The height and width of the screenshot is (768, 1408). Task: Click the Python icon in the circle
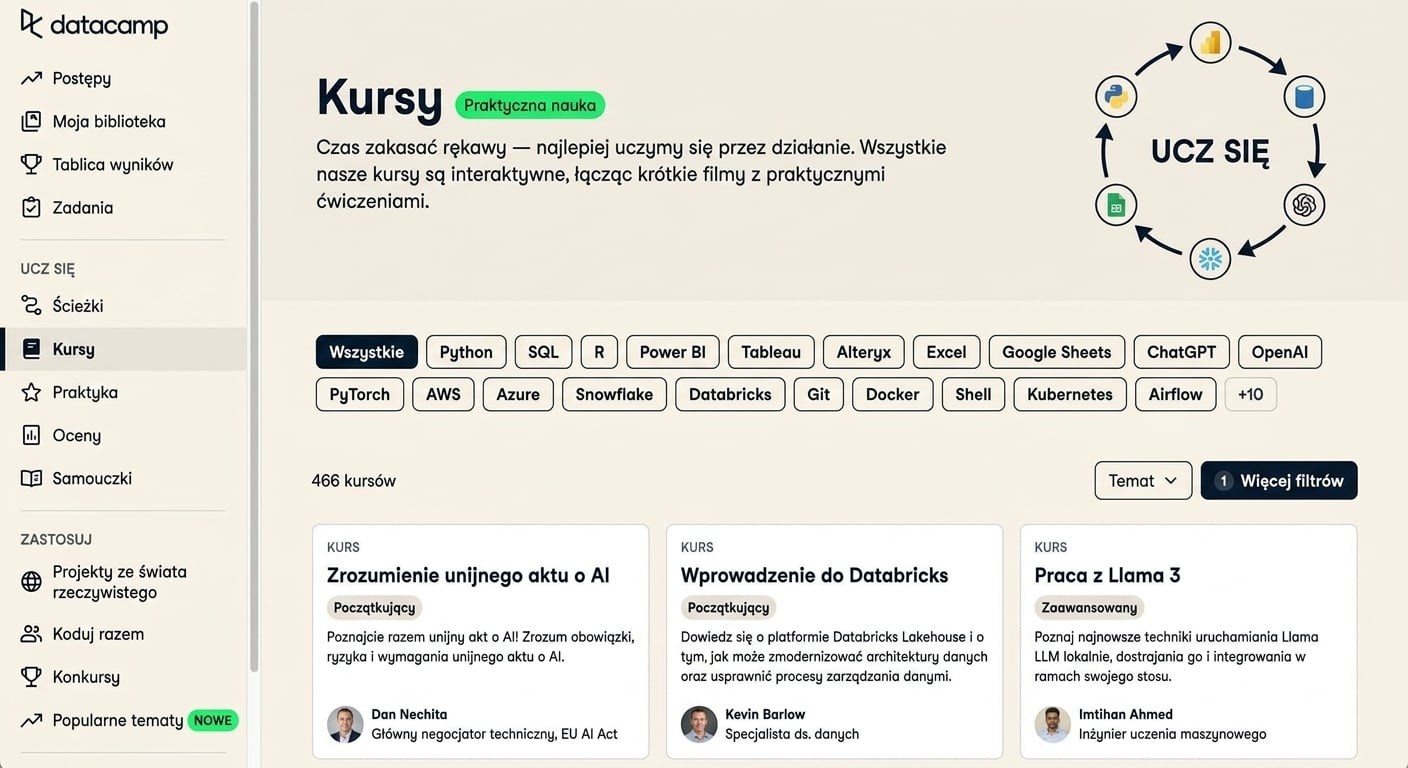1116,97
